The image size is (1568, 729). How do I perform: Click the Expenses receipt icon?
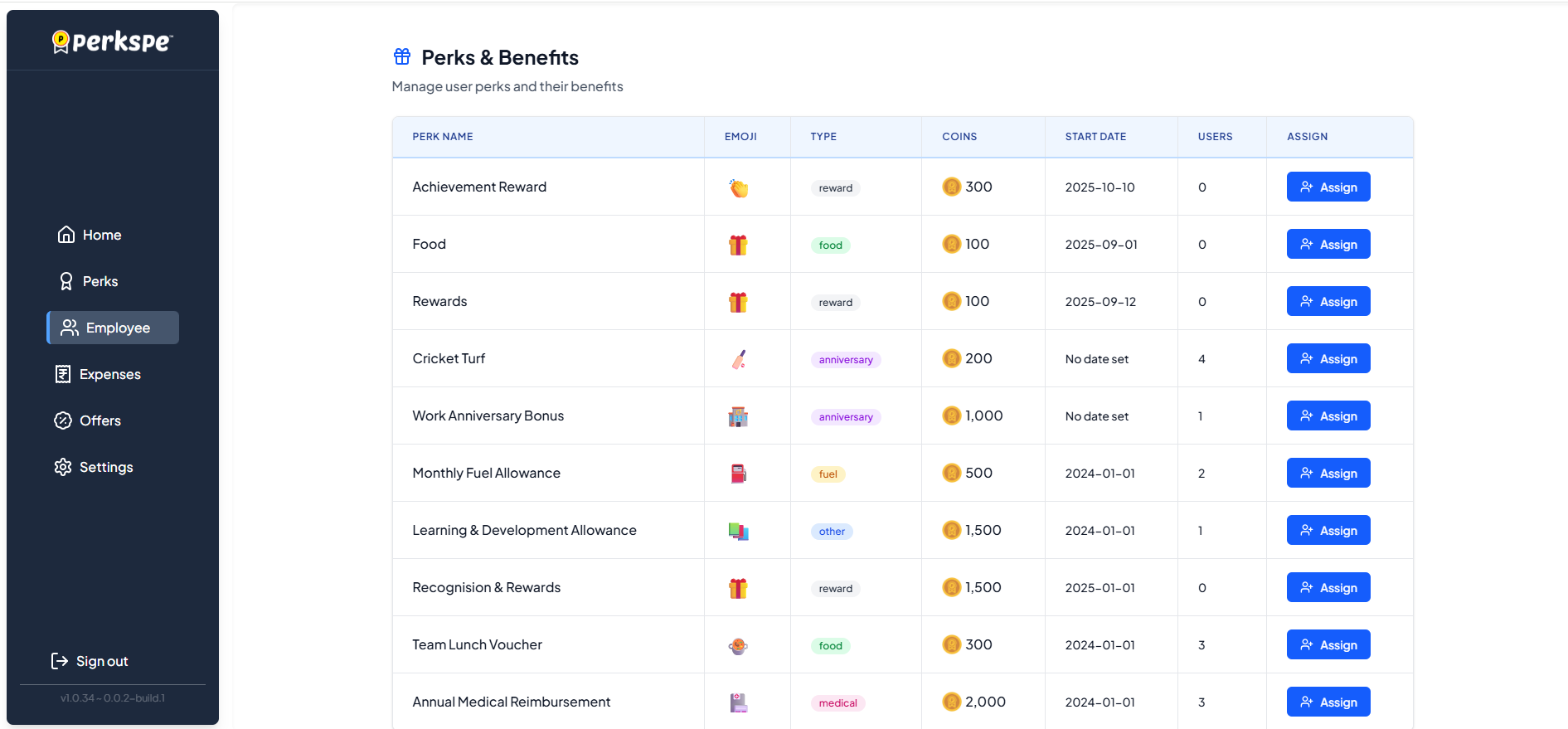63,374
